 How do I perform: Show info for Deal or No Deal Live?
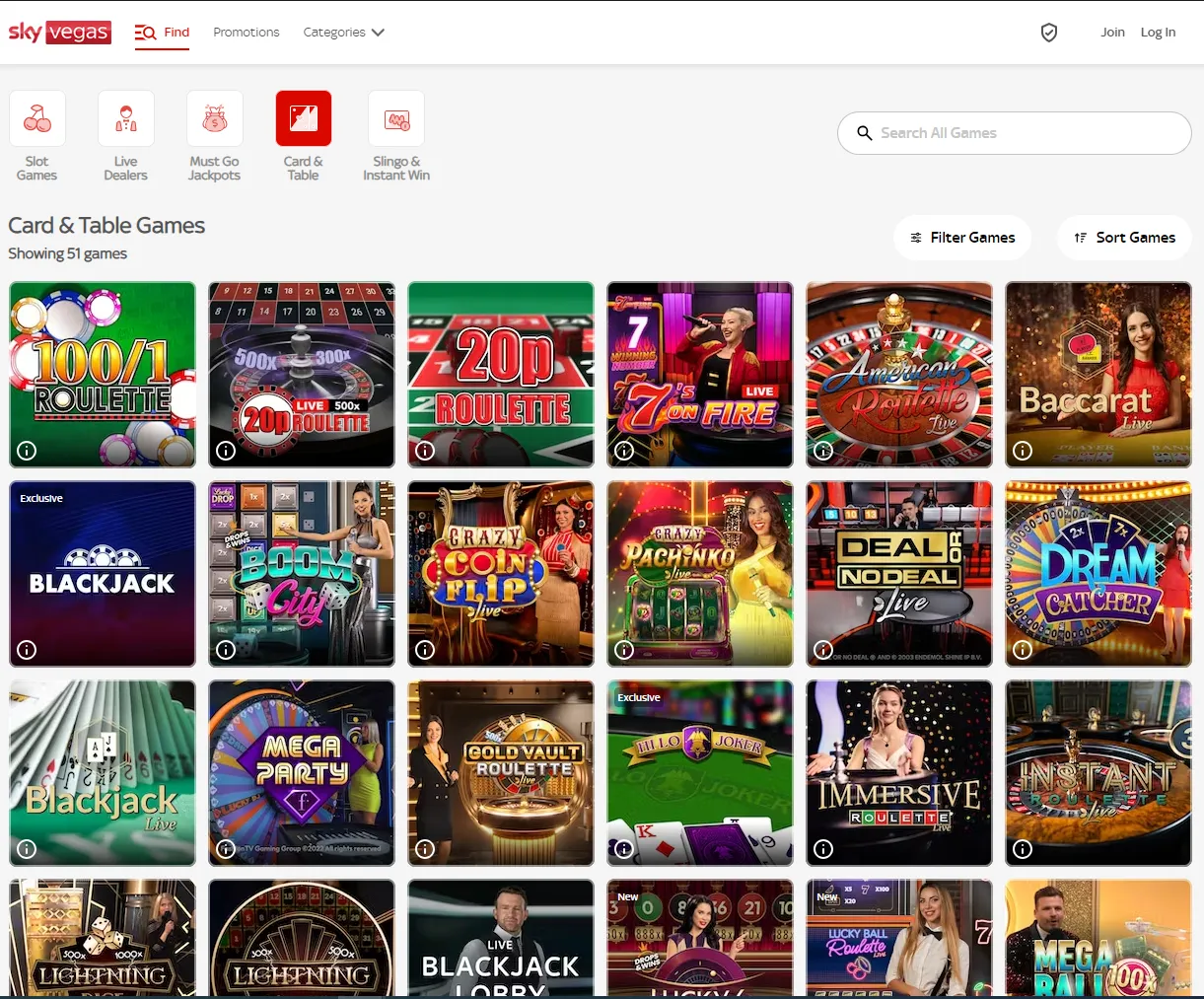(x=823, y=650)
